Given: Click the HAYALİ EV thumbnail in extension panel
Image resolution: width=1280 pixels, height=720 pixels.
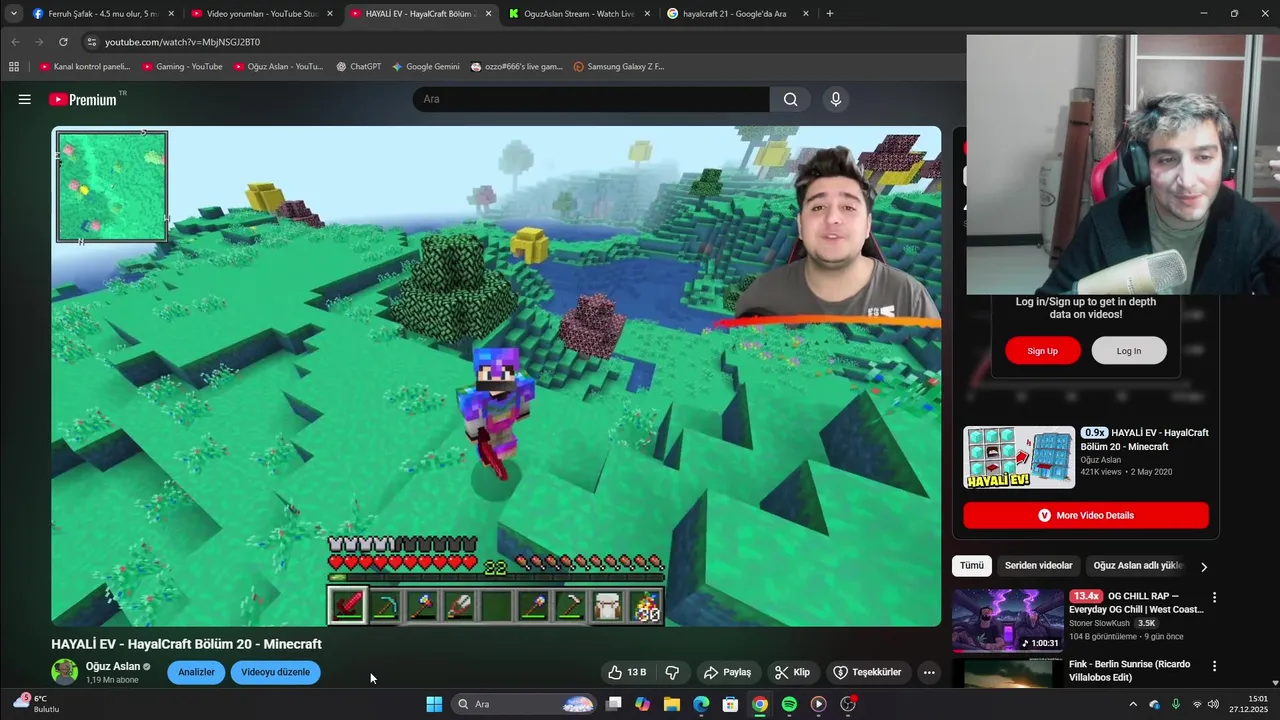Looking at the screenshot, I should [1019, 457].
